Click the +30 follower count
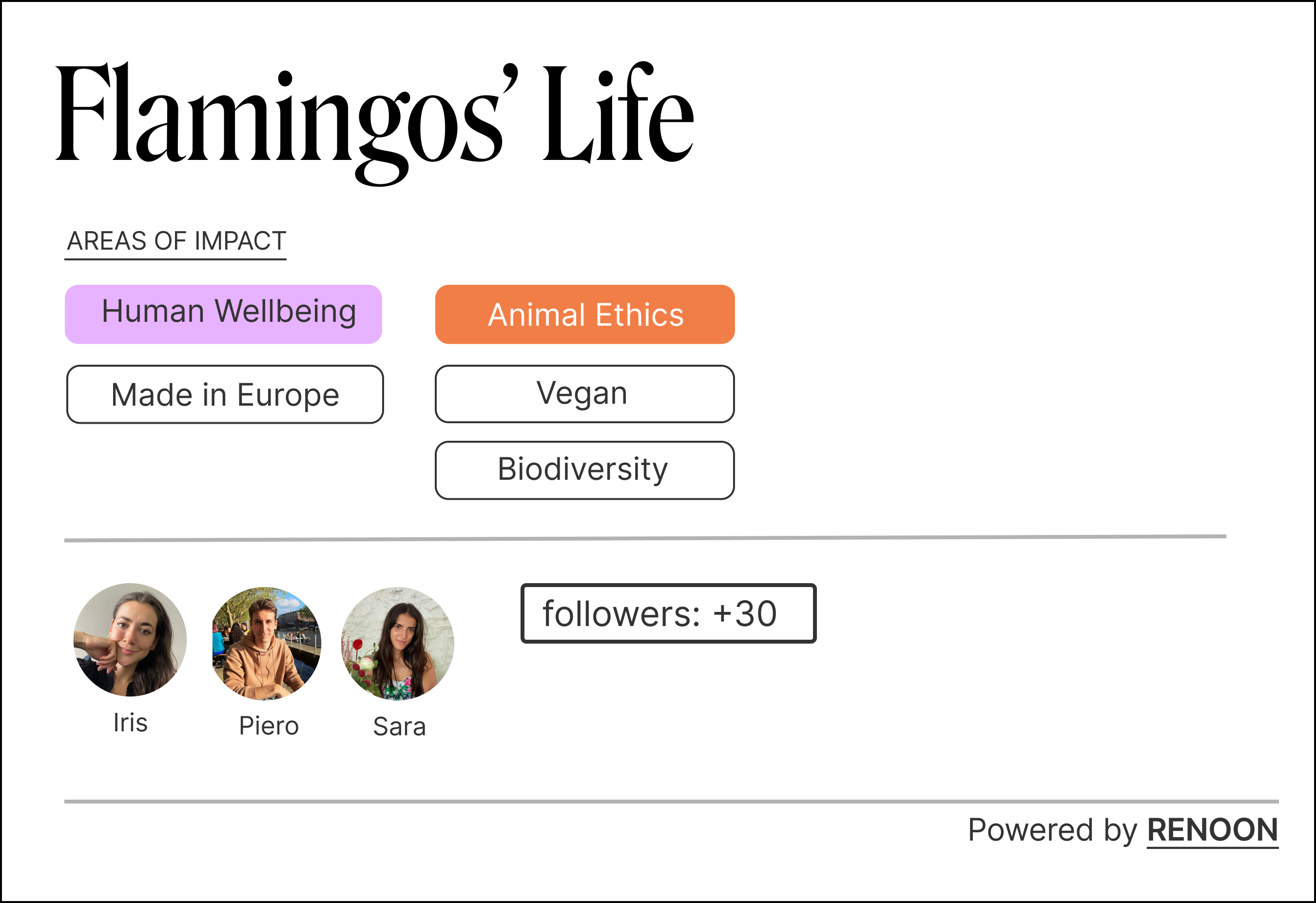1316x903 pixels. [745, 614]
